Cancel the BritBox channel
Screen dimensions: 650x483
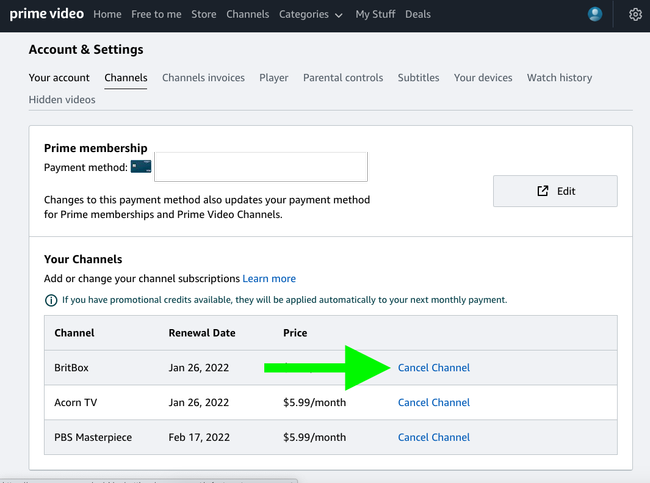(434, 368)
